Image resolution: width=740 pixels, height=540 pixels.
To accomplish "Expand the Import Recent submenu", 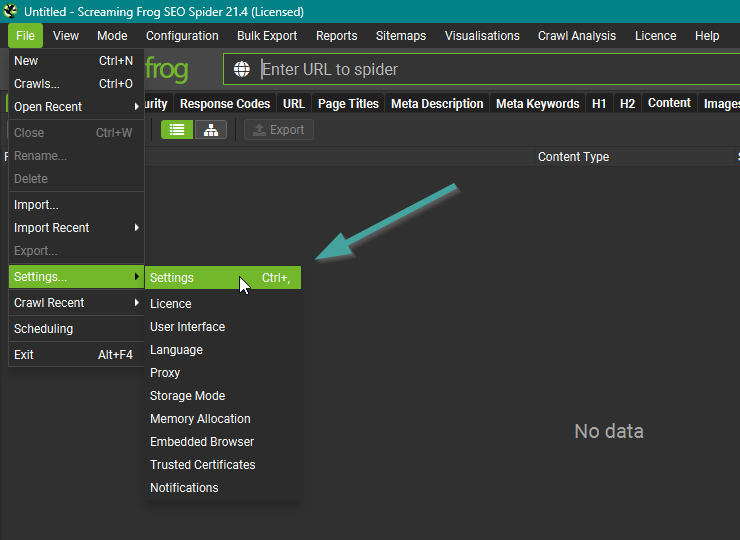I will pyautogui.click(x=75, y=228).
